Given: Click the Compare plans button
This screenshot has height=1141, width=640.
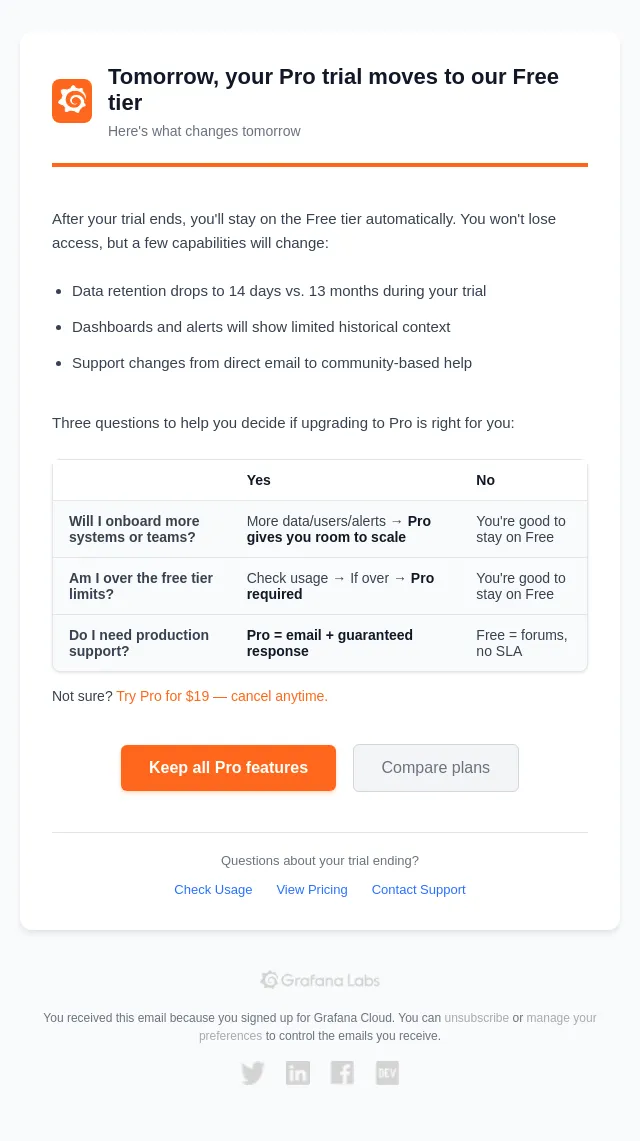Looking at the screenshot, I should coord(436,768).
